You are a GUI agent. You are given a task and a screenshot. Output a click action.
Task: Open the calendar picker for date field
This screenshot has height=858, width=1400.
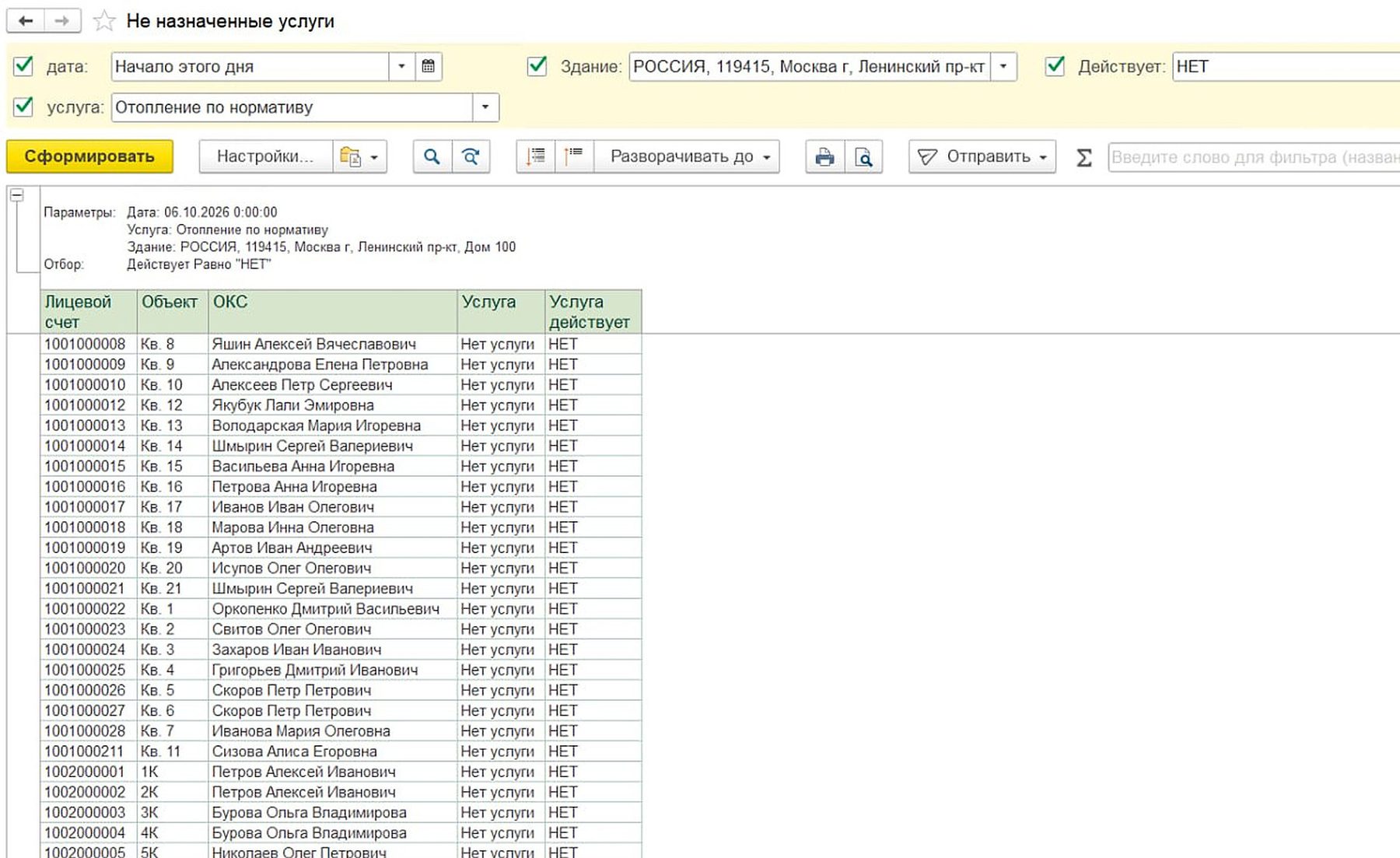coord(428,66)
